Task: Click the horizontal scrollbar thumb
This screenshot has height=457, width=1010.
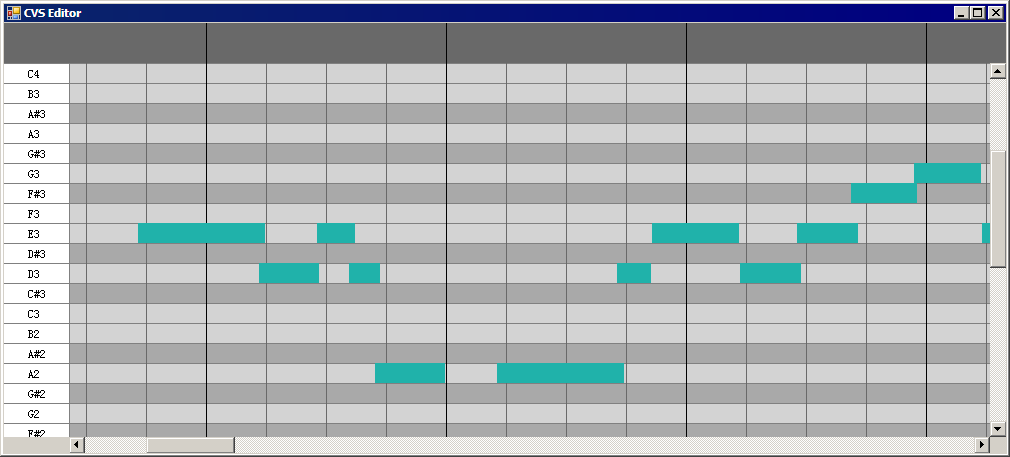Action: [191, 444]
